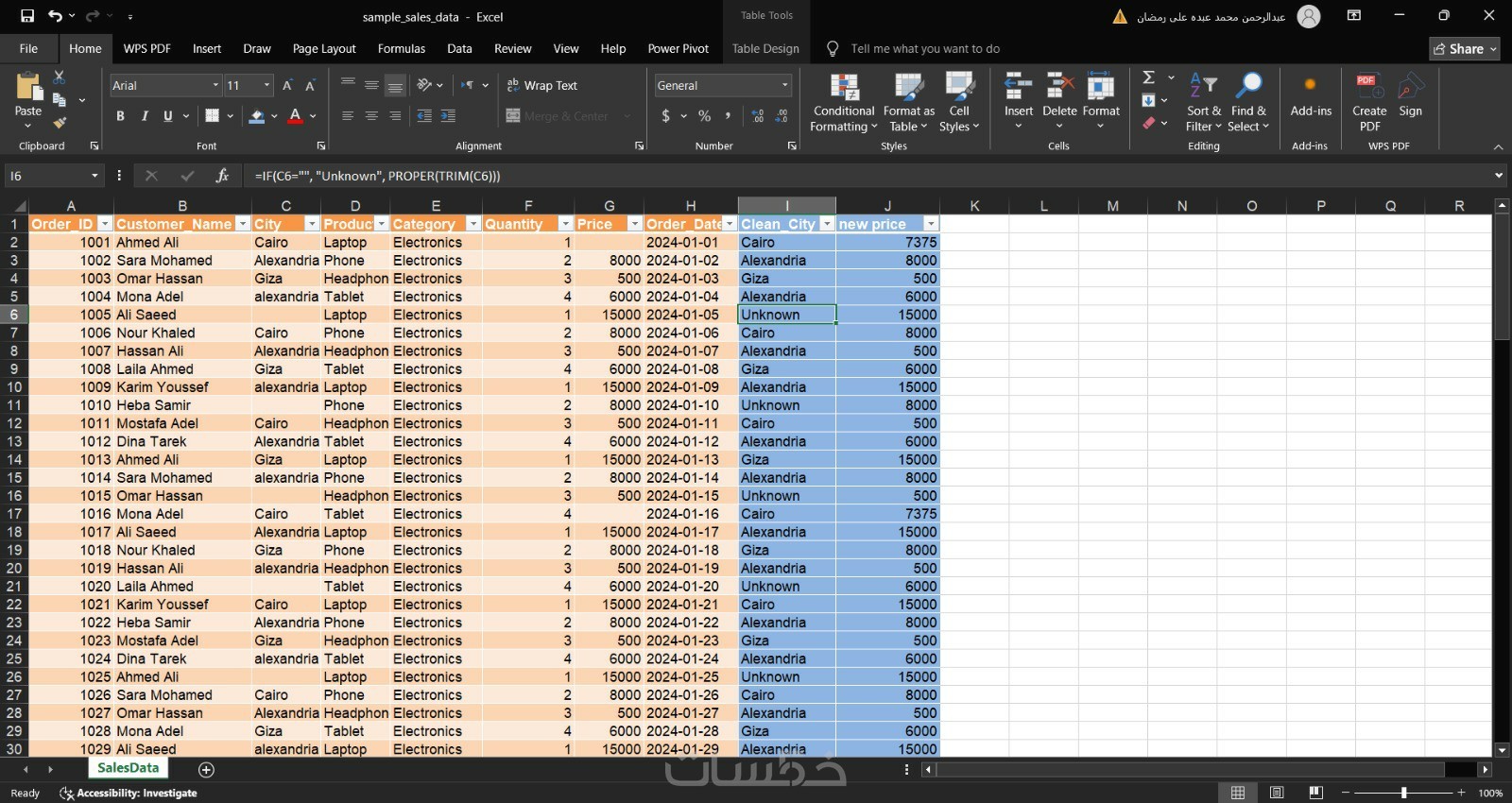Switch to the Data tab
Viewport: 1512px width, 803px height.
(459, 48)
